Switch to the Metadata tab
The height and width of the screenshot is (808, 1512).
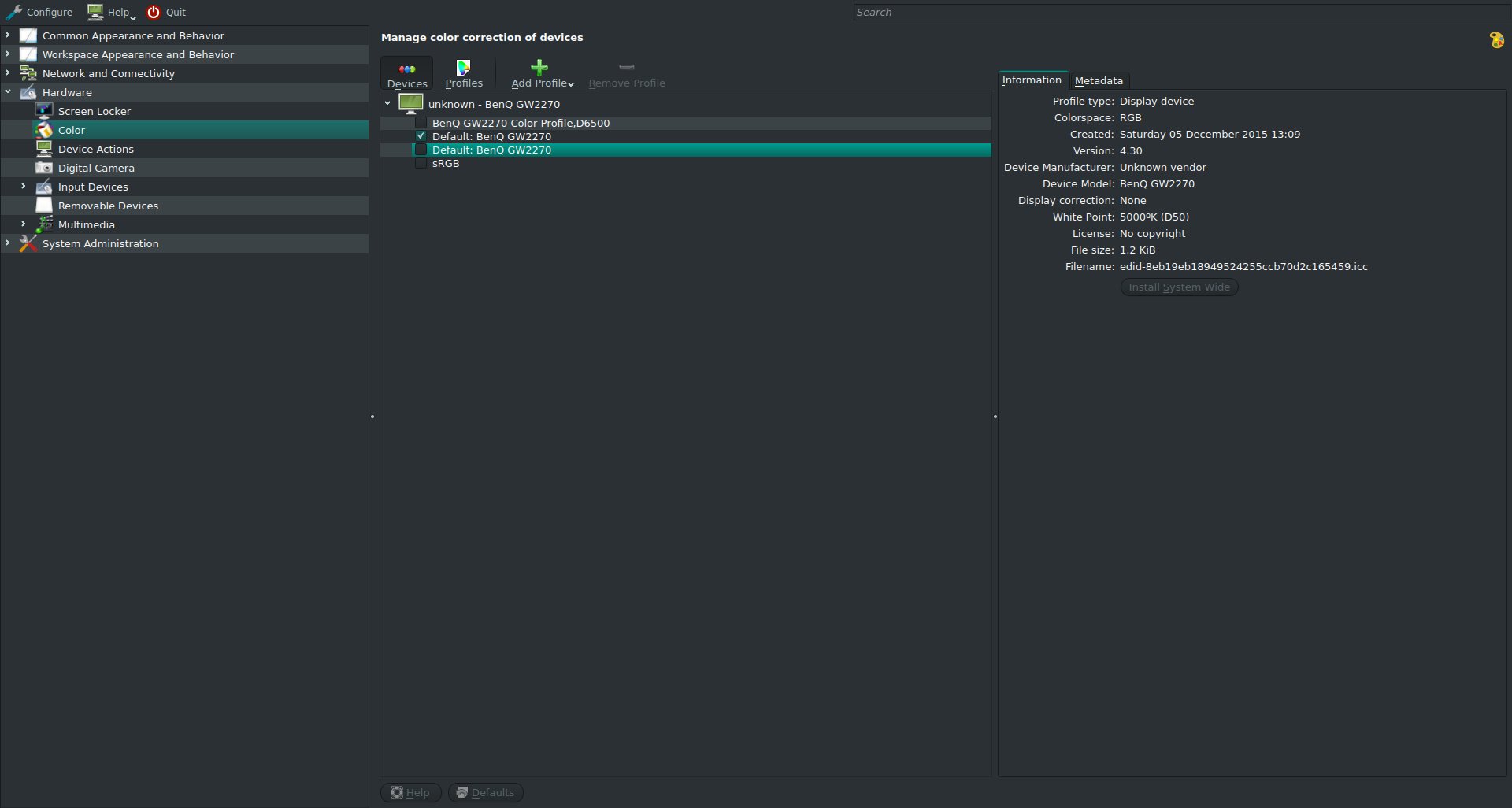(1099, 80)
